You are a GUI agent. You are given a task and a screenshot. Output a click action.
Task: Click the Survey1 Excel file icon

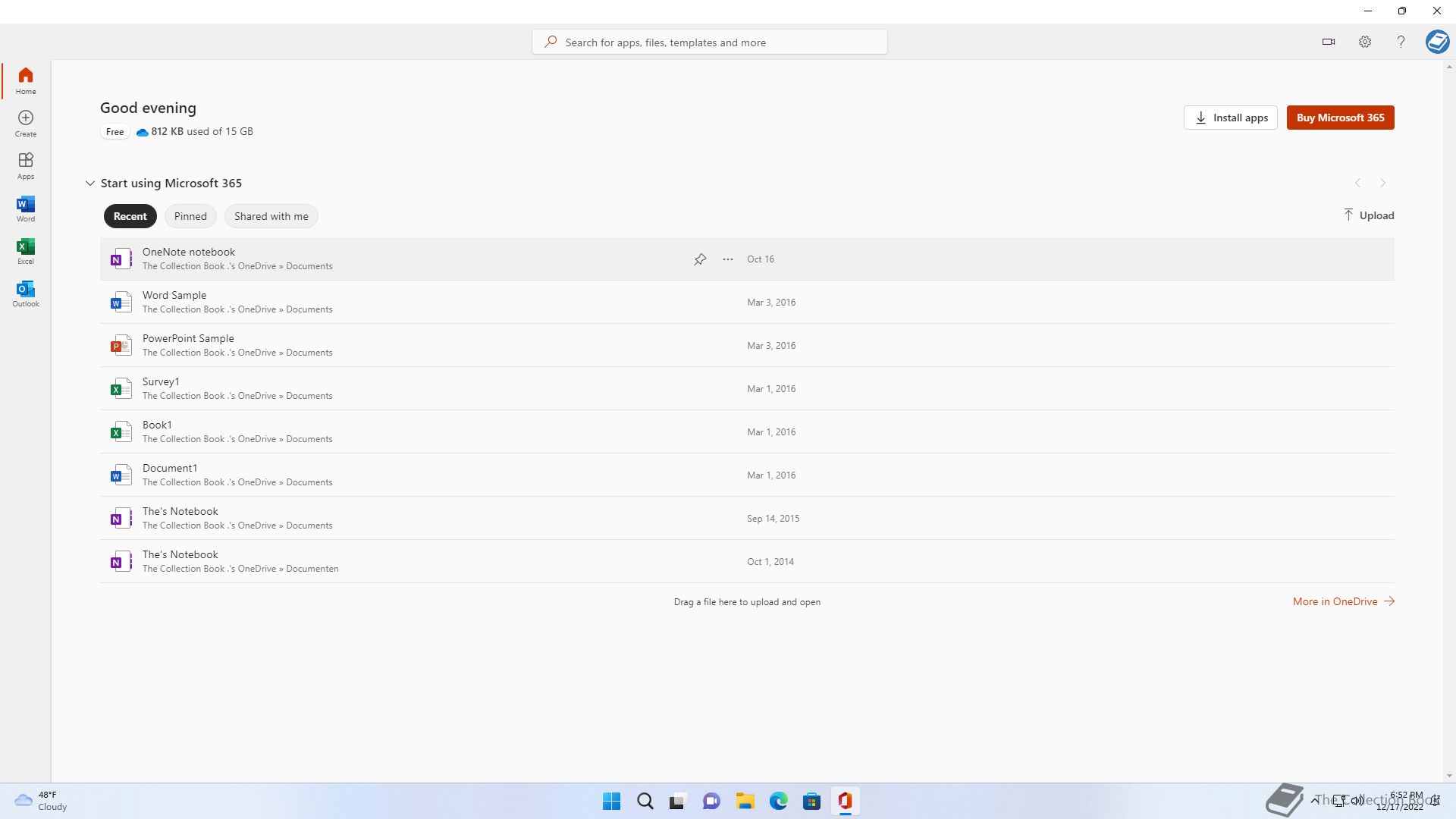tap(121, 388)
